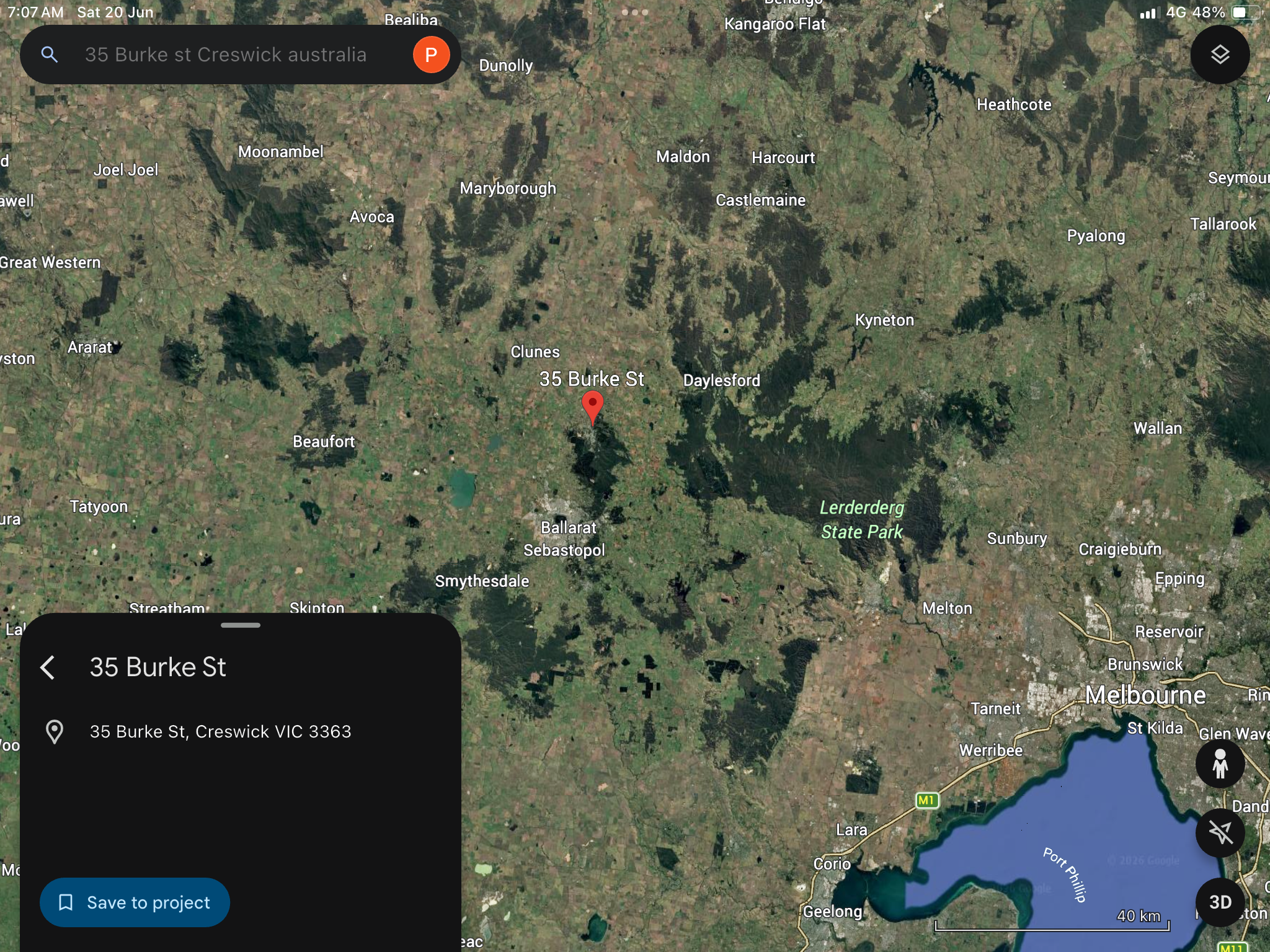Tap the Geelong city label
Screen dimensions: 1270x952
tap(833, 912)
